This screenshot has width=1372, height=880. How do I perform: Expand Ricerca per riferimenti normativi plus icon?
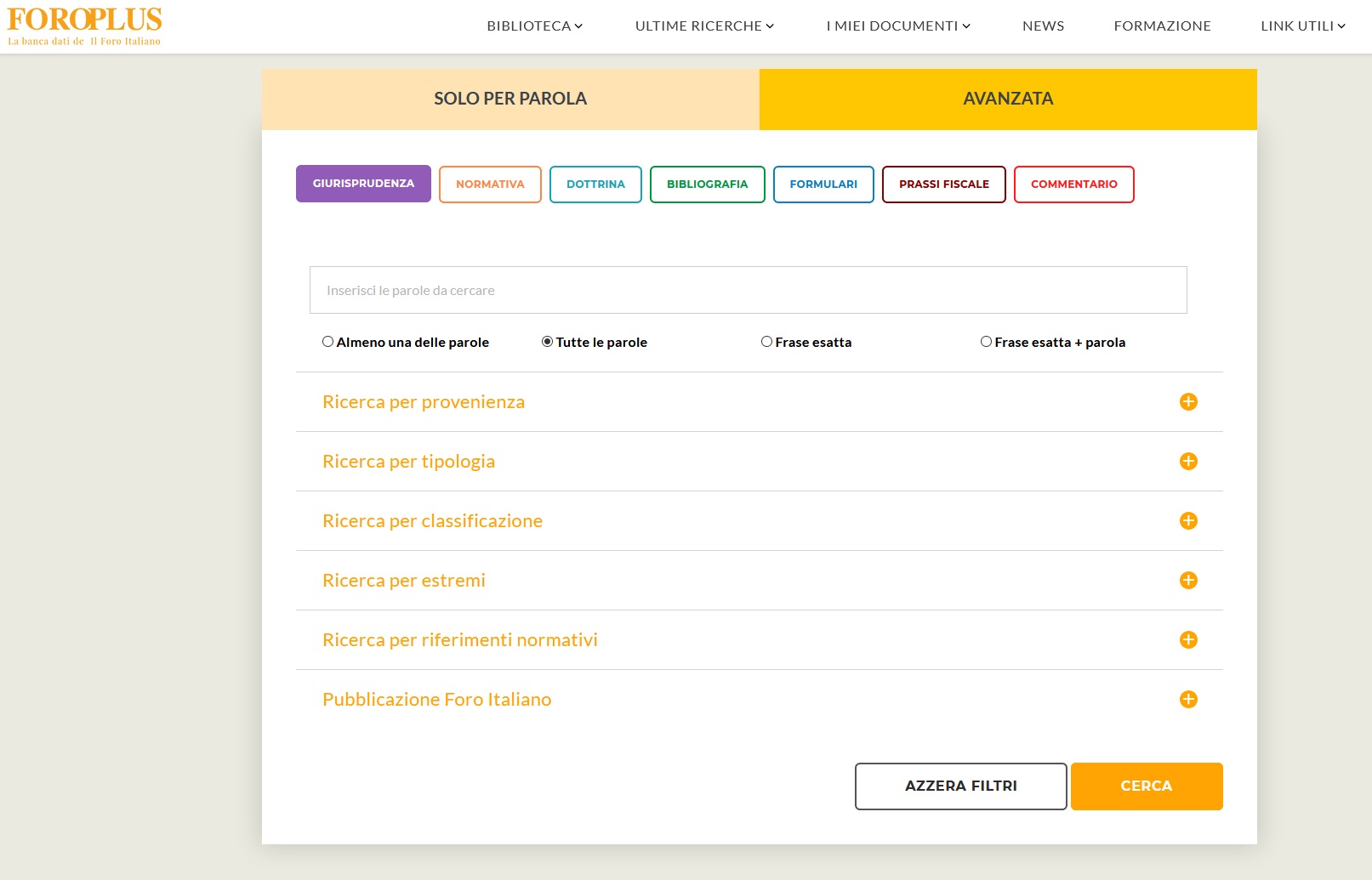click(x=1188, y=640)
